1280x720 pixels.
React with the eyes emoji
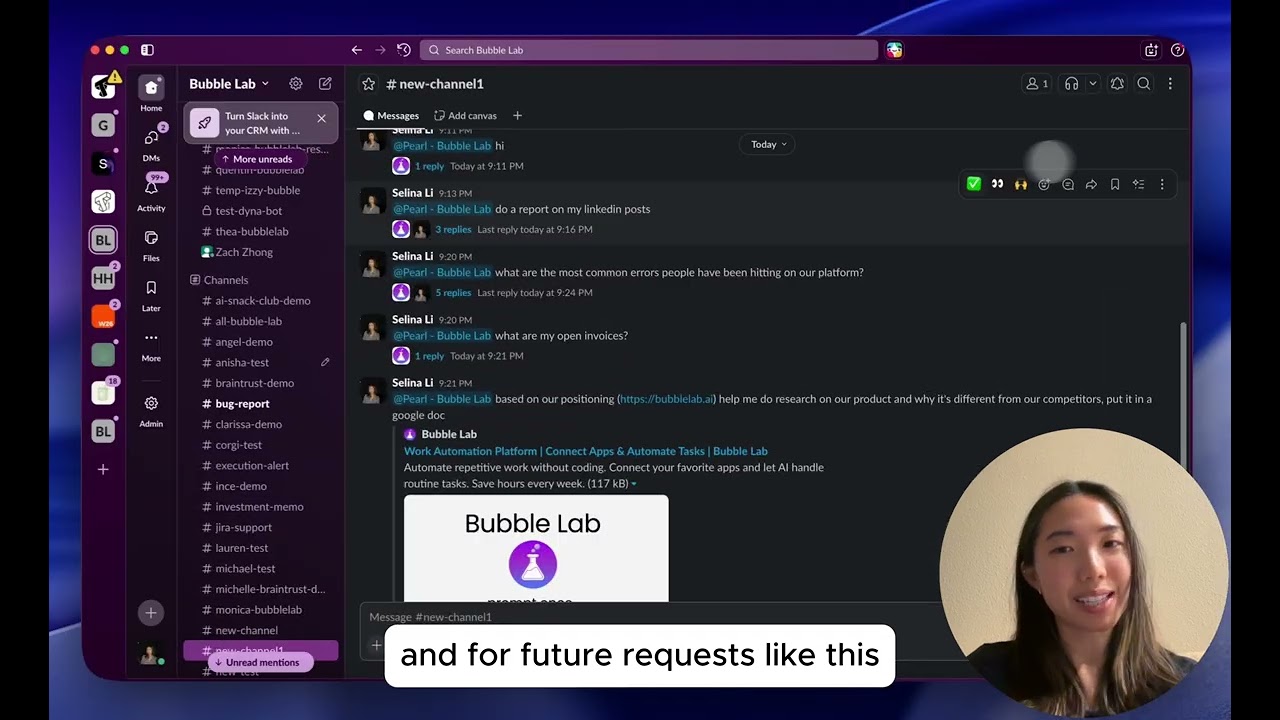pyautogui.click(x=997, y=184)
